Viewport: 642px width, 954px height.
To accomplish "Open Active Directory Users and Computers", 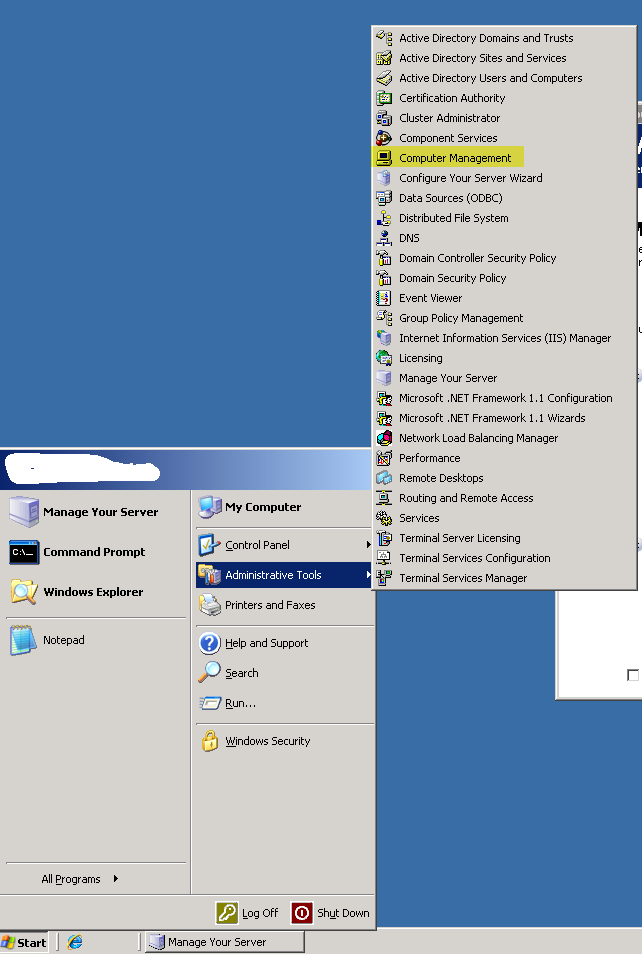I will click(490, 78).
